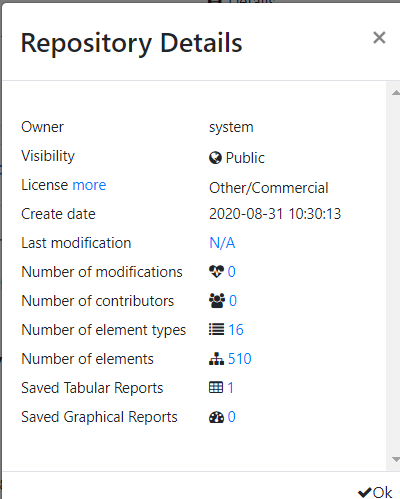400x499 pixels.
Task: Click the palette icon for Graphical Reports
Action: click(x=216, y=417)
